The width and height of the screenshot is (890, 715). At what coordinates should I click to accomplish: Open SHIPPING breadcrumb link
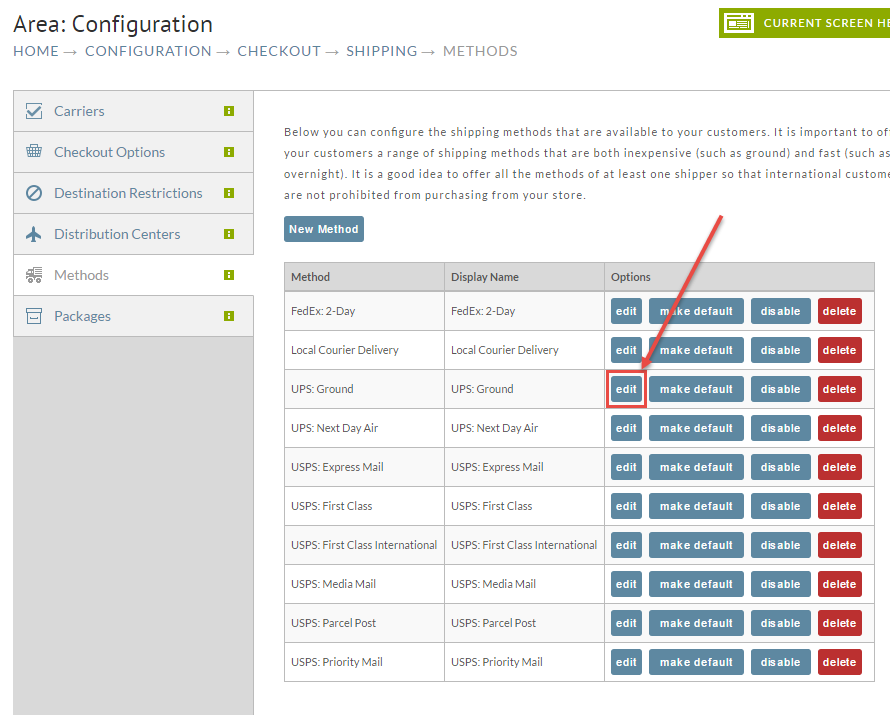[x=381, y=51]
